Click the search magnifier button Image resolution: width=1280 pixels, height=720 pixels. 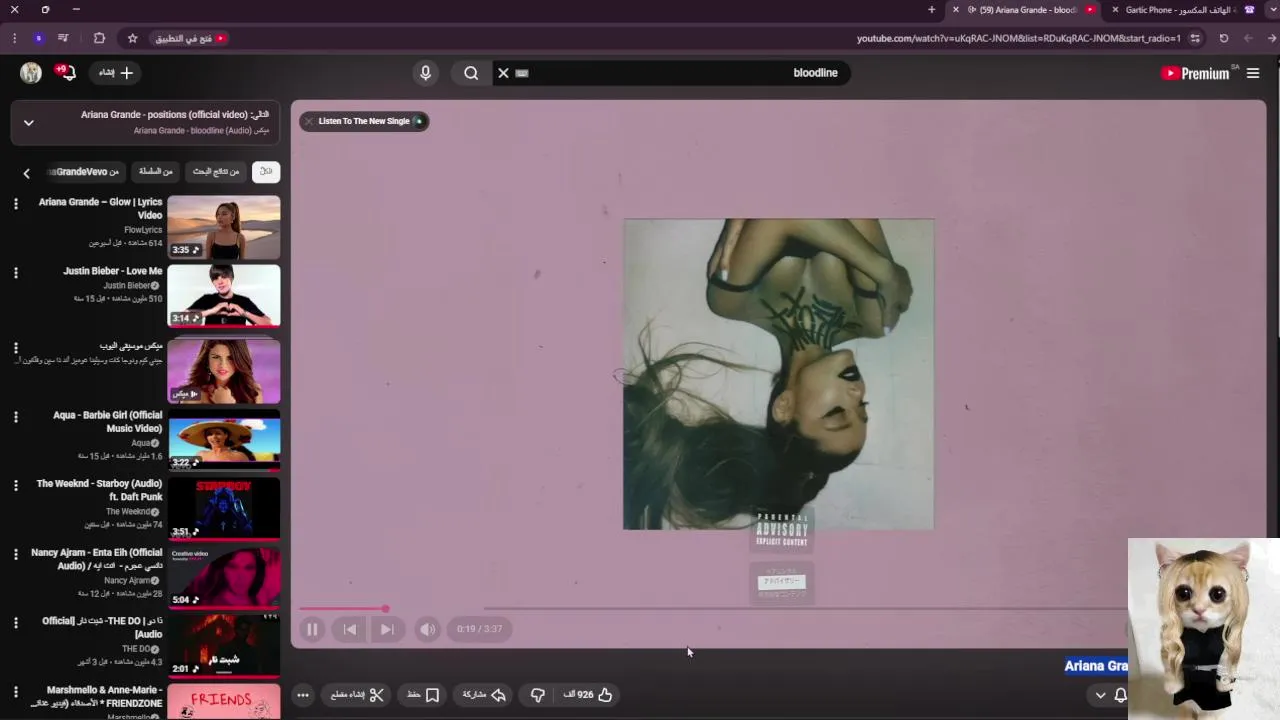tap(471, 73)
